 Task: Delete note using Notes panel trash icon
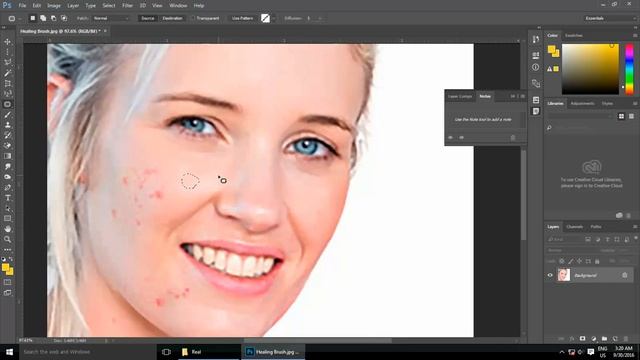tap(513, 138)
